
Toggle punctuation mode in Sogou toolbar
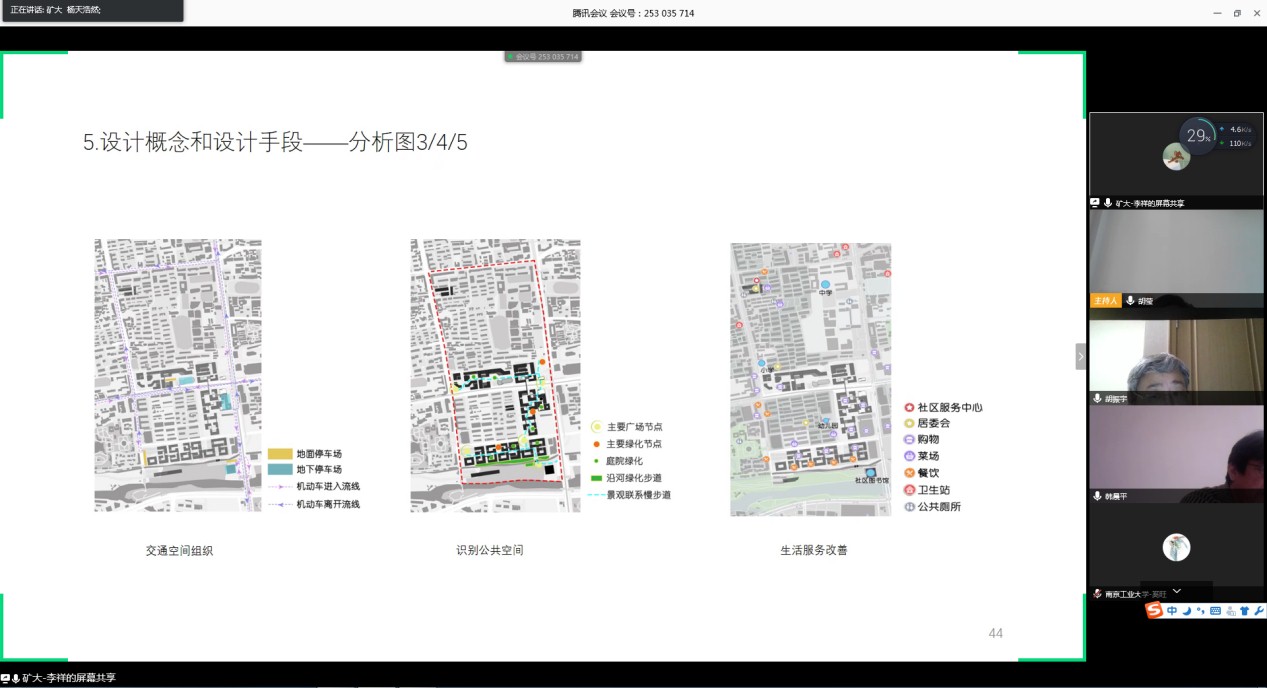(x=1200, y=611)
